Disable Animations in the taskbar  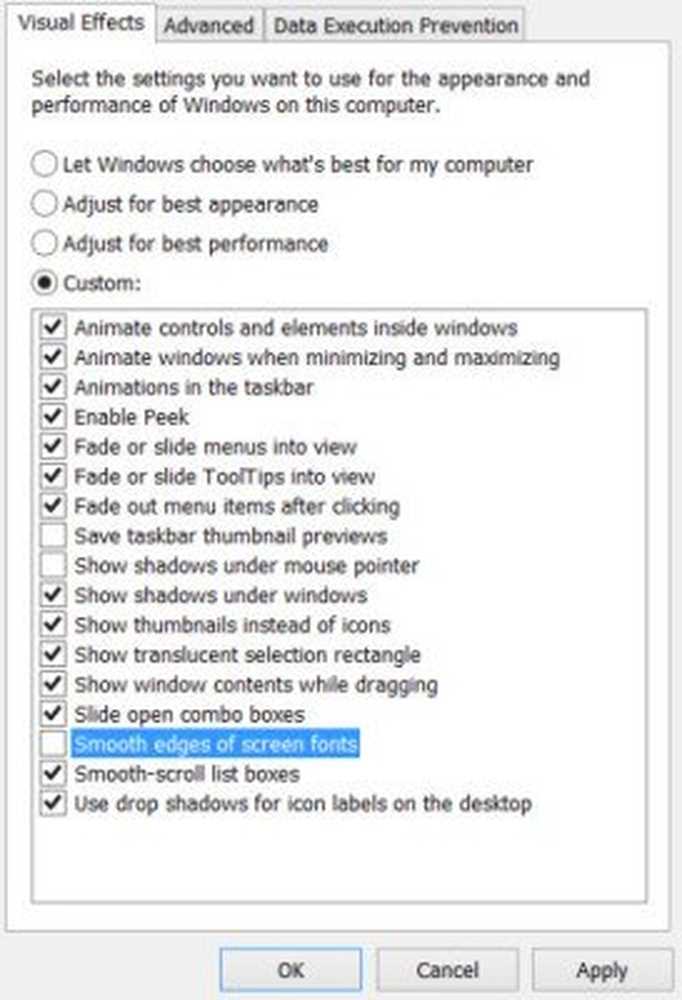[52, 387]
